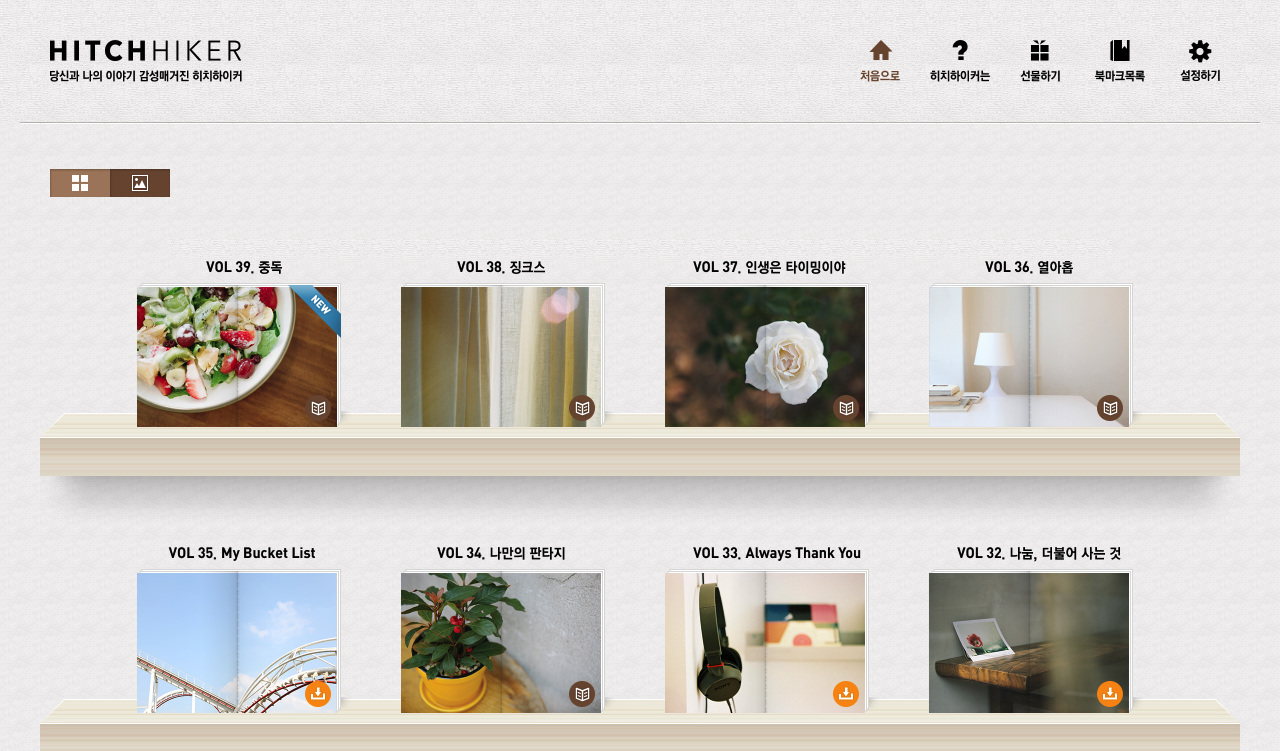Download VOL 32 with the orange icon

click(1110, 694)
